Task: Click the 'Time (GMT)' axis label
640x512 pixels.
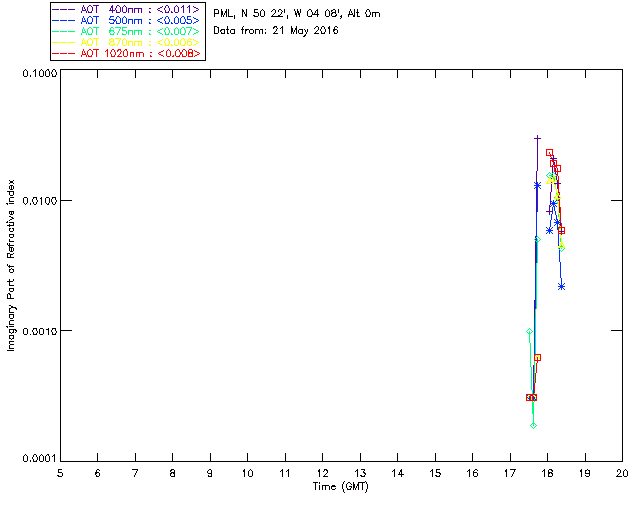Action: (340, 487)
